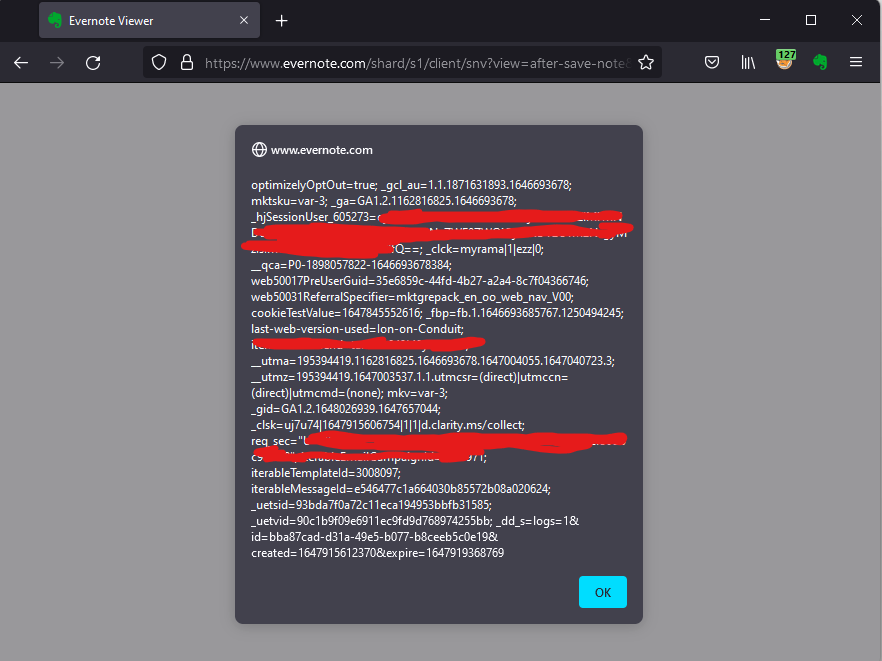
Task: Go back to the previous page
Action: [x=21, y=62]
